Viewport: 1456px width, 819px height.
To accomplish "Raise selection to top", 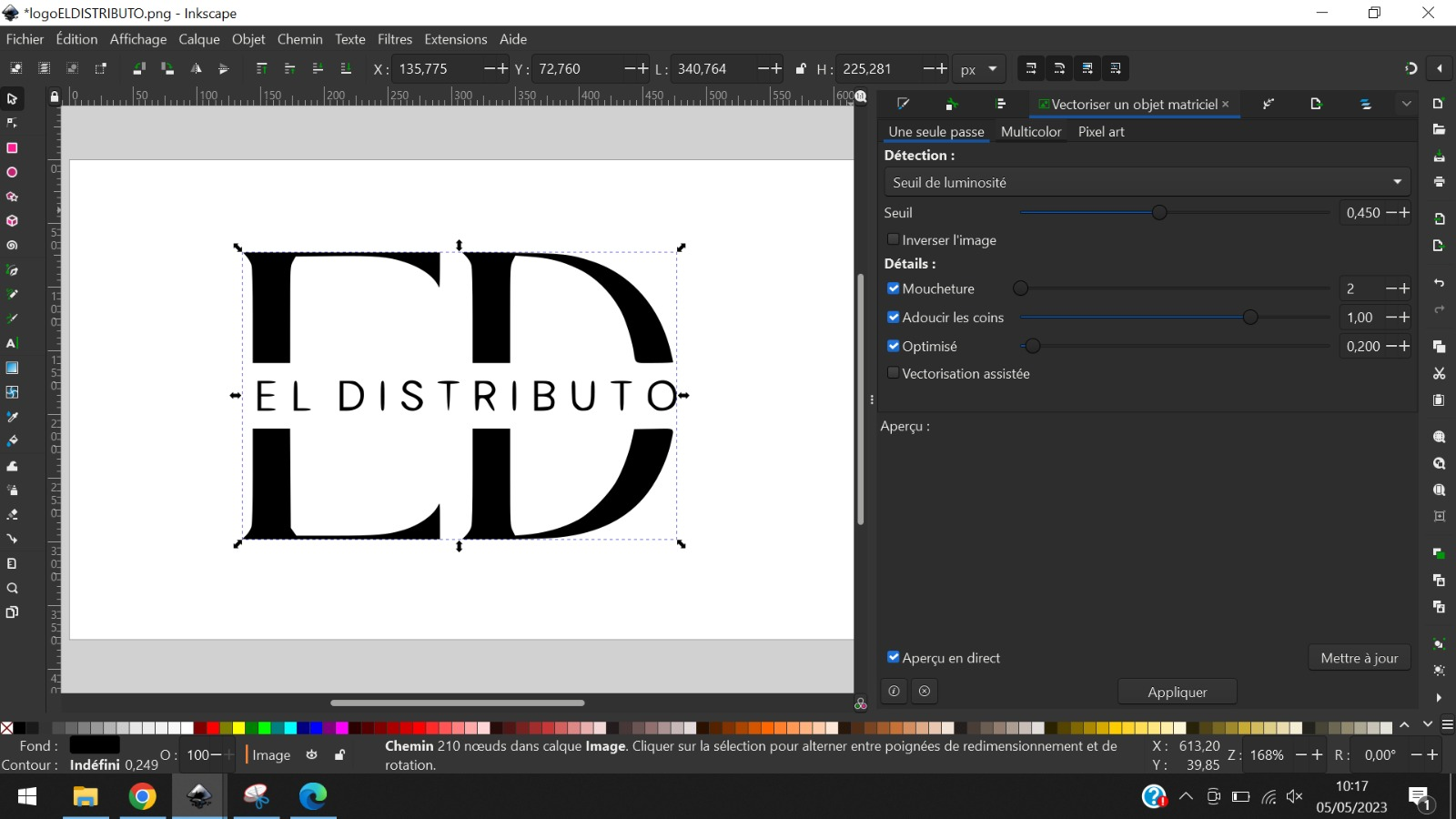I will (262, 68).
